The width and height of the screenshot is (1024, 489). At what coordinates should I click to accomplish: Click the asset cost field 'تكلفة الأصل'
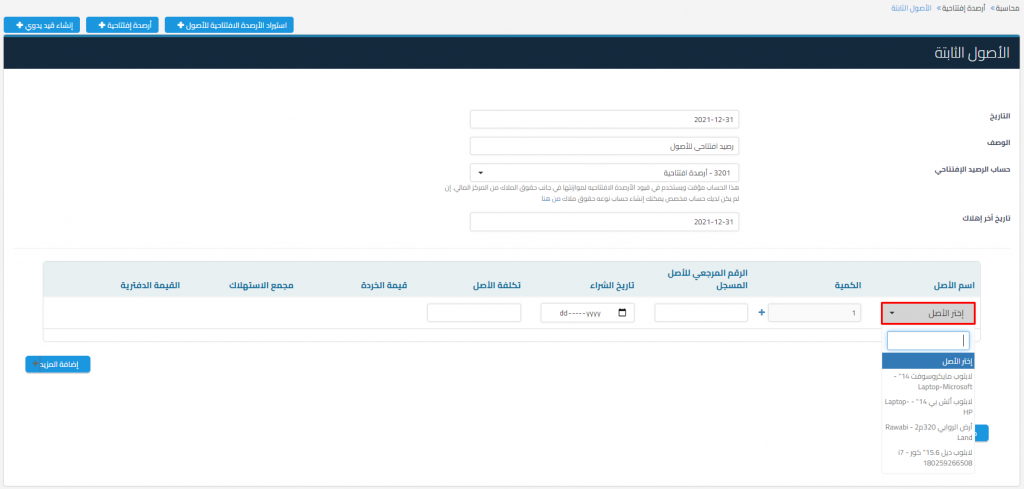click(x=474, y=313)
